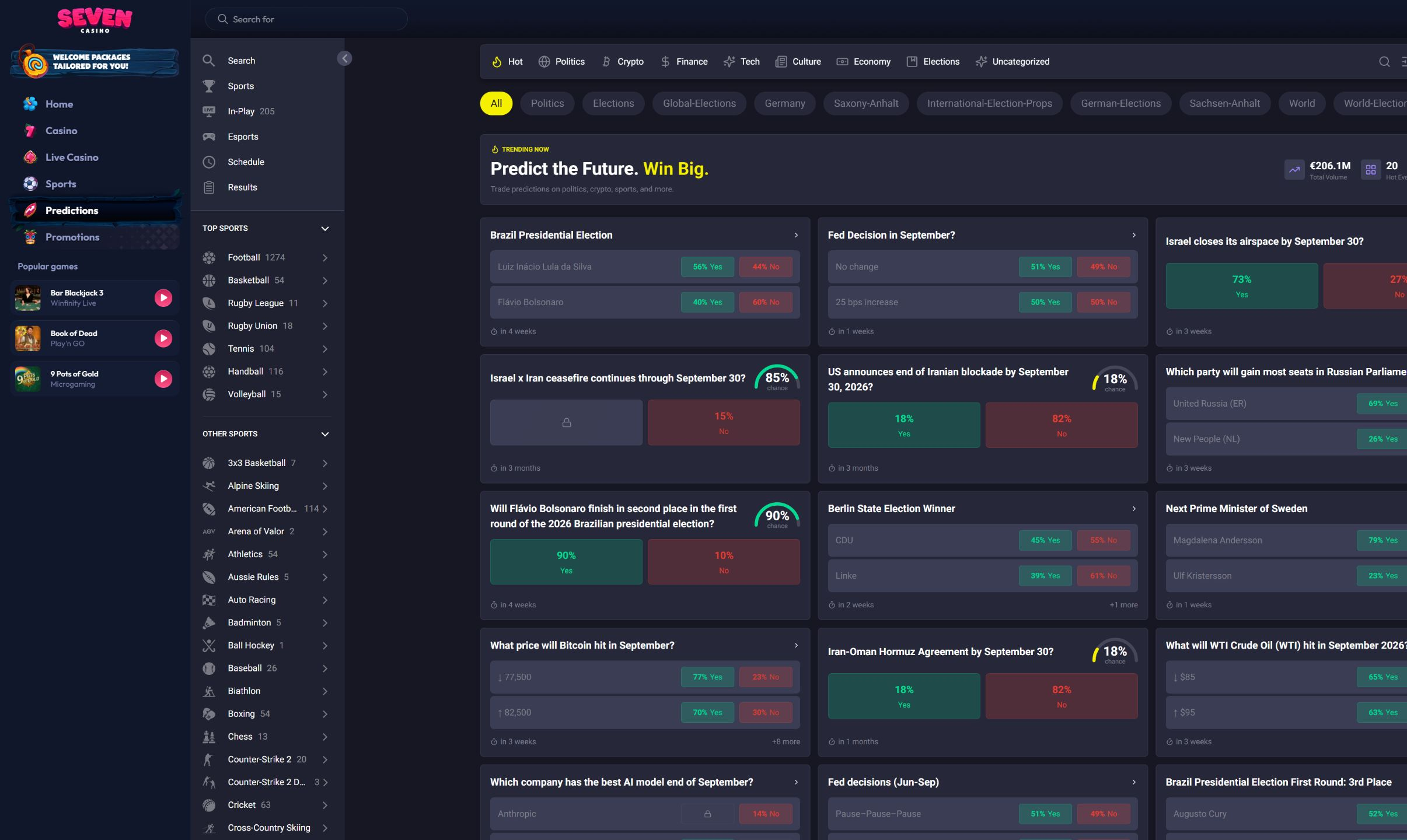Open welcome packages banner
The image size is (1407, 840).
click(95, 62)
